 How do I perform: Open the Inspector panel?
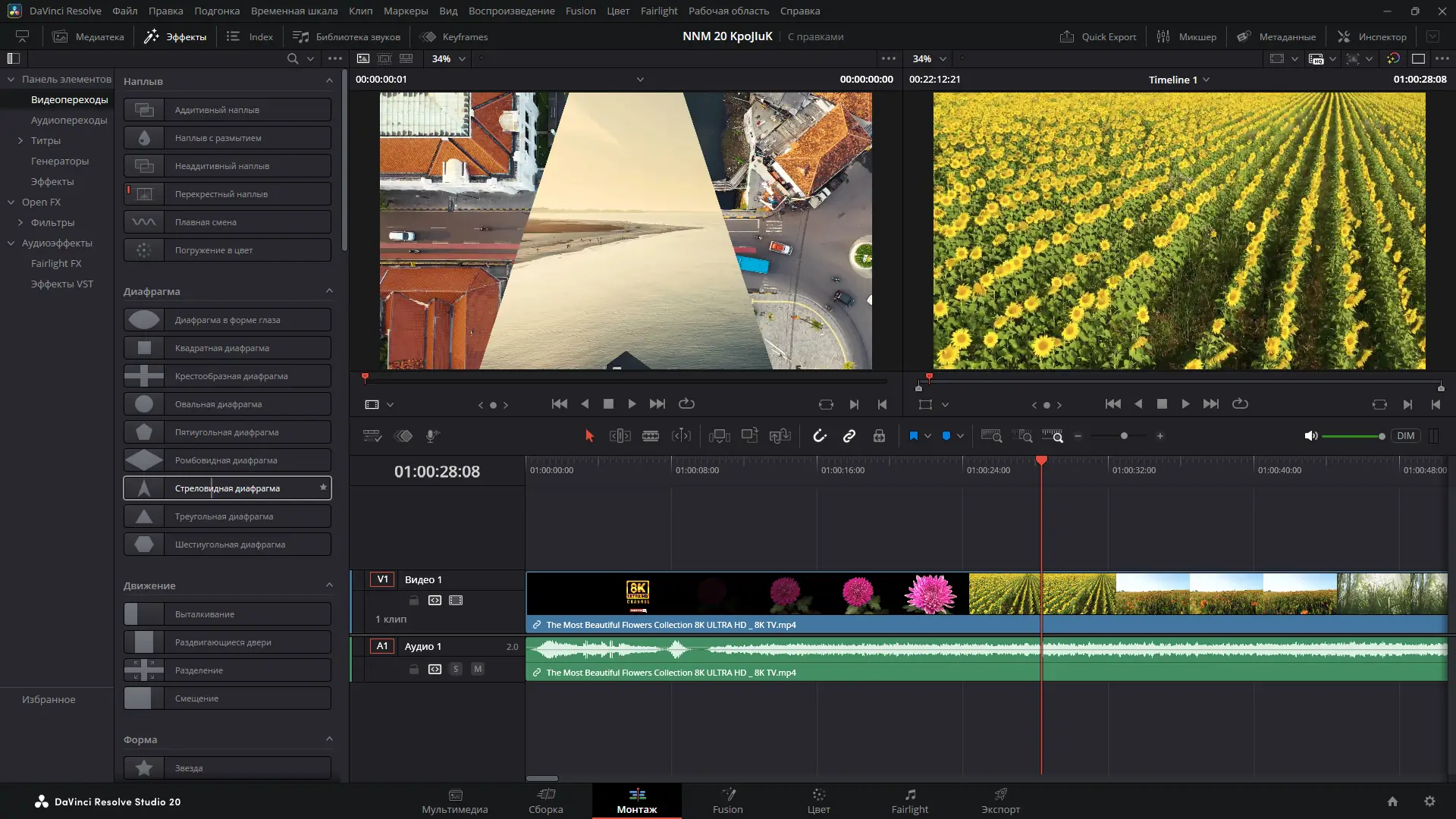tap(1372, 36)
